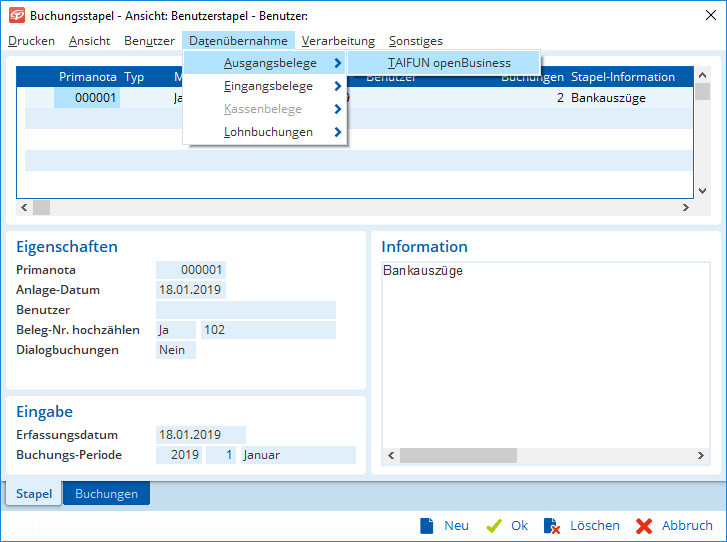The image size is (727, 542).
Task: Click the Typ column header
Action: point(134,77)
